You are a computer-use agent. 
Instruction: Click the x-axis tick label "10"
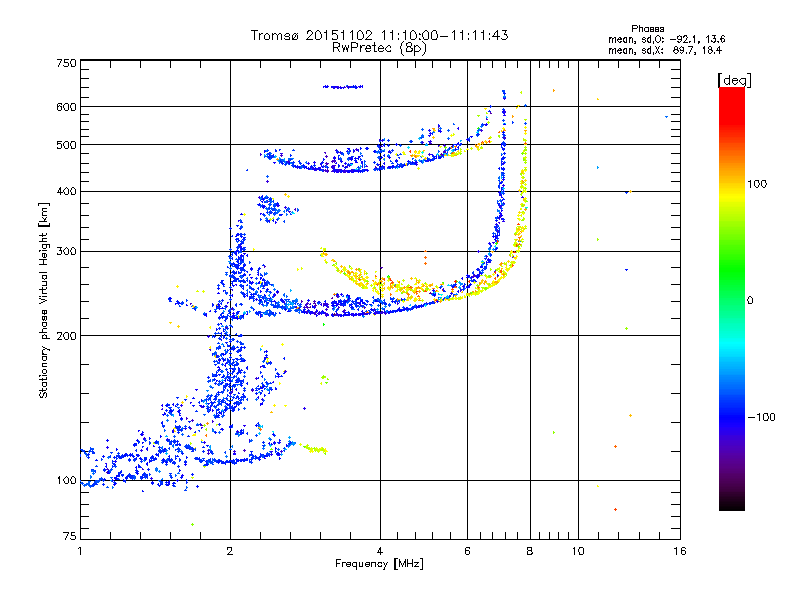coord(578,551)
